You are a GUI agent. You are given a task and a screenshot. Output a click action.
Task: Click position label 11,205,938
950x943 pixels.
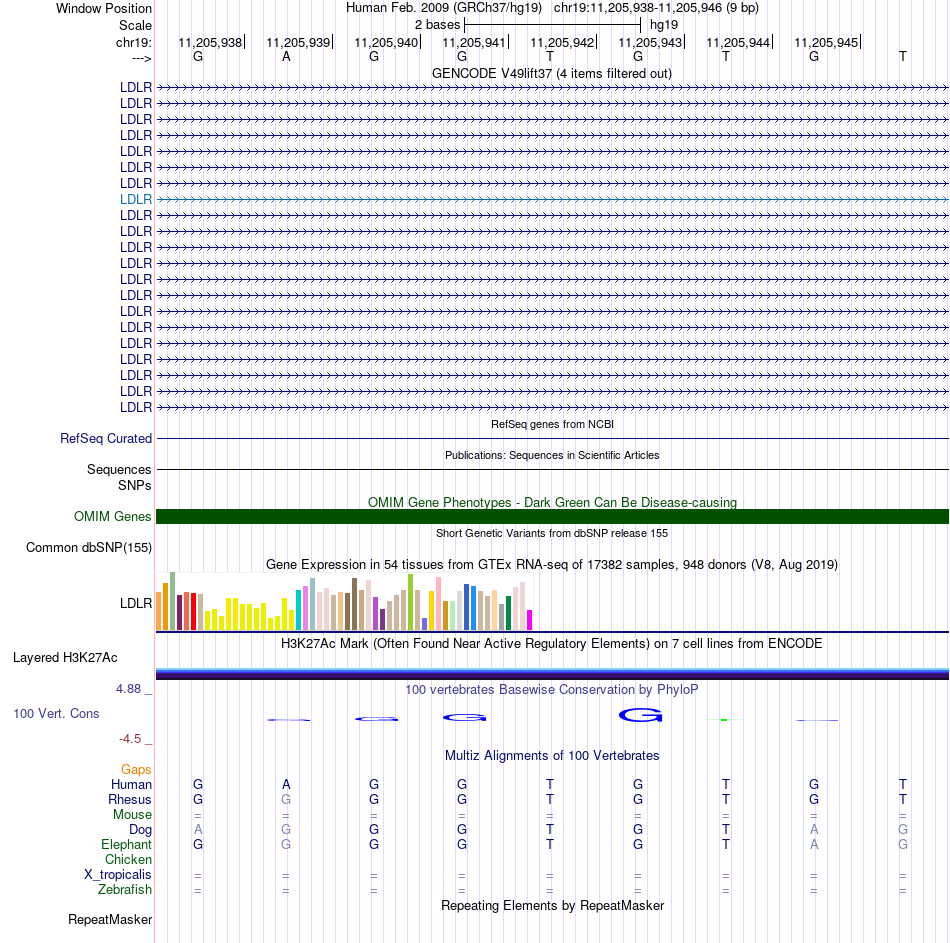(x=210, y=42)
